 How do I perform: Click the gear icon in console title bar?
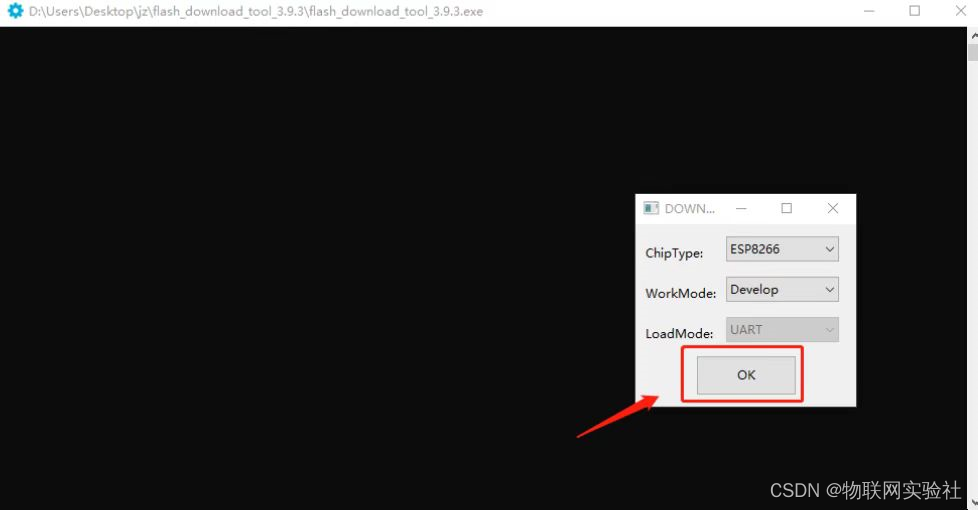15,11
